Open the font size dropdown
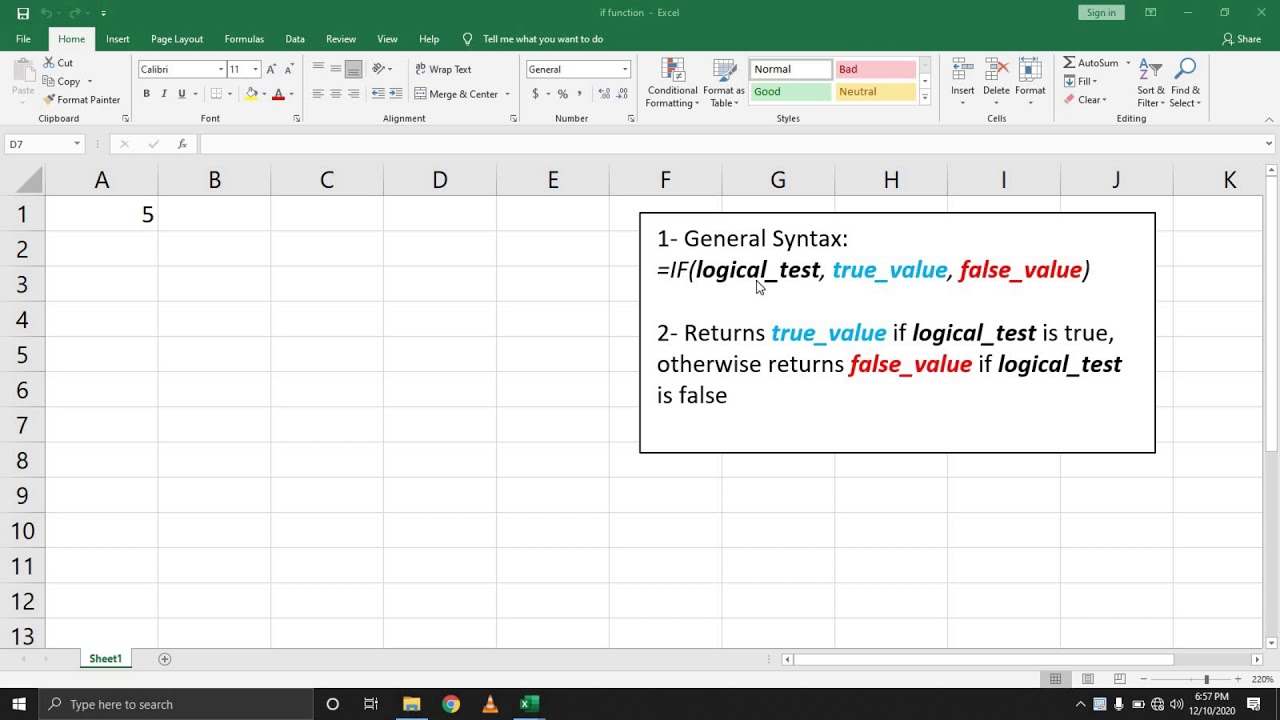This screenshot has width=1280, height=720. coord(255,69)
